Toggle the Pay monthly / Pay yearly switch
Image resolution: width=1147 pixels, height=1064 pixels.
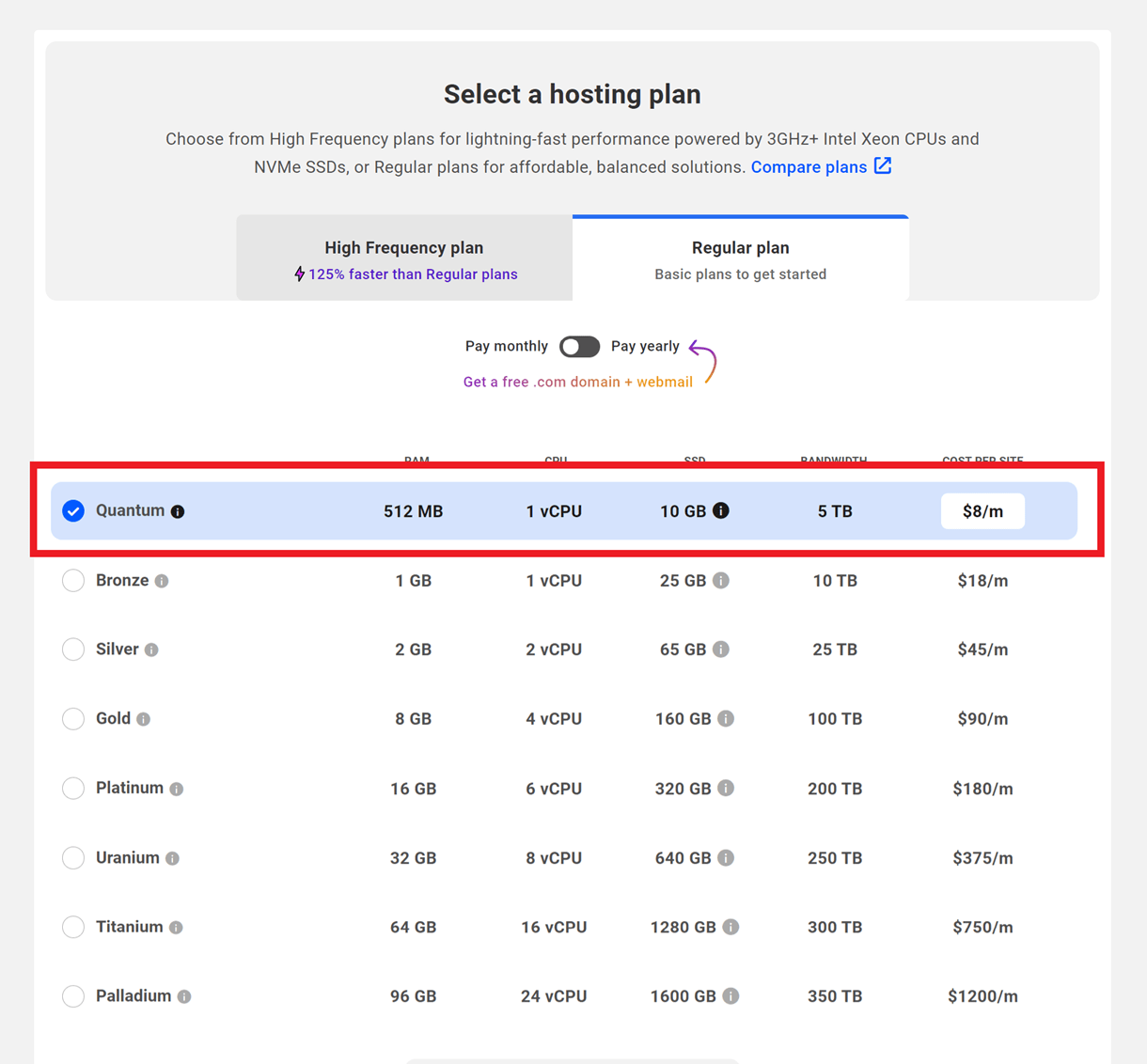[x=579, y=346]
